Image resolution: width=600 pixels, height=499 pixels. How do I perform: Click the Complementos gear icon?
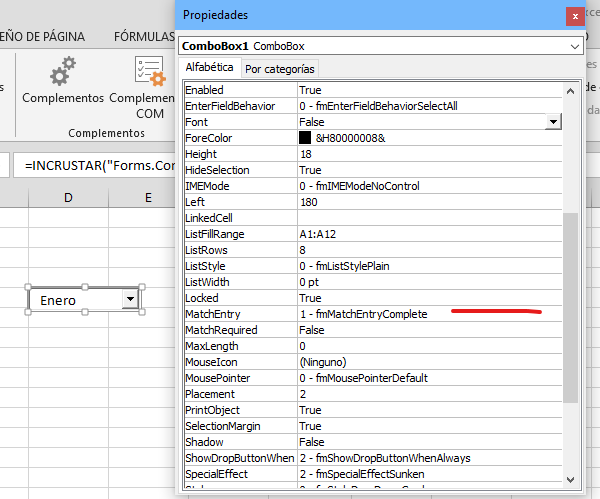point(62,72)
